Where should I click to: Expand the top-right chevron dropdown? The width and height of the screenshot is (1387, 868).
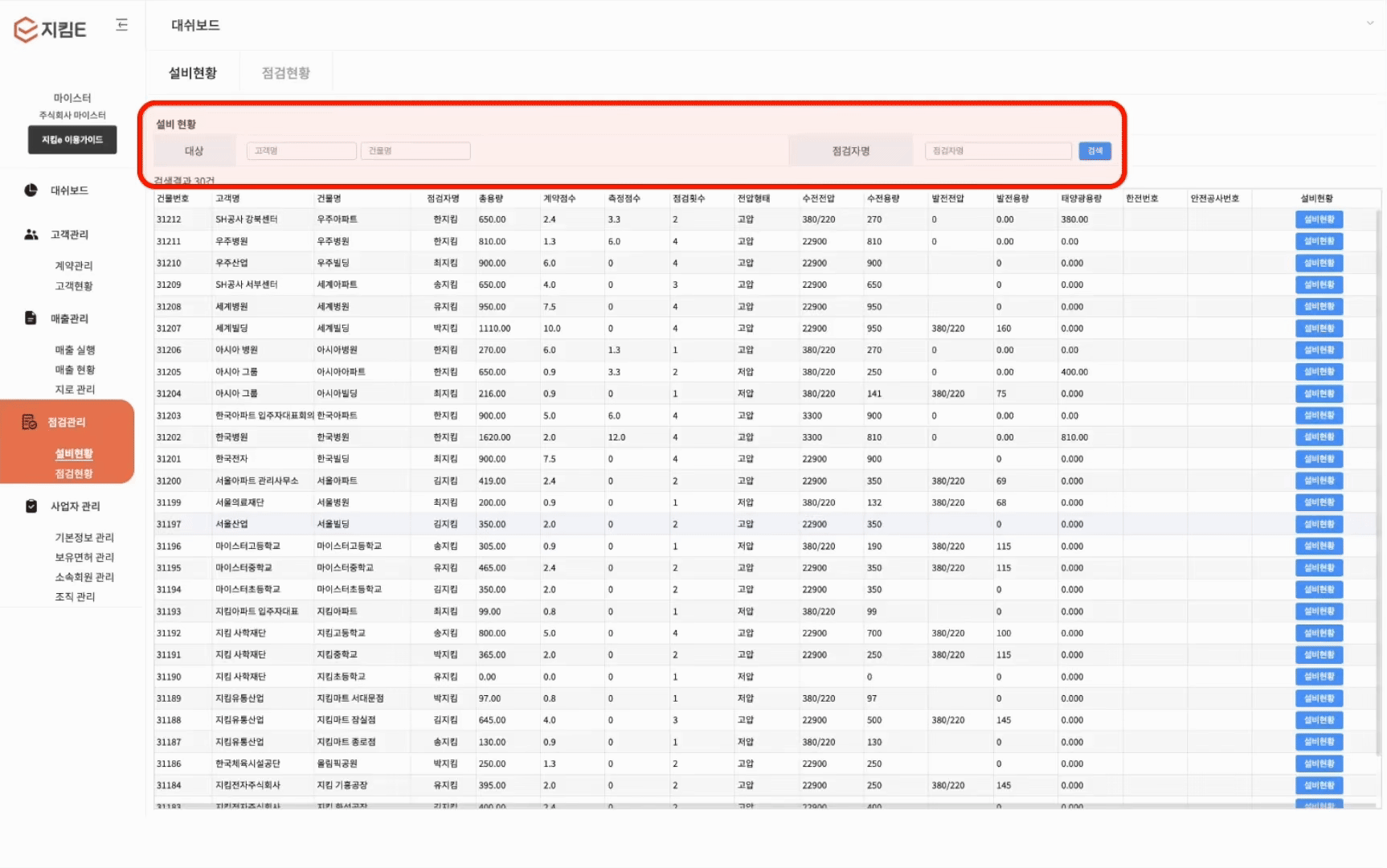tap(1370, 23)
